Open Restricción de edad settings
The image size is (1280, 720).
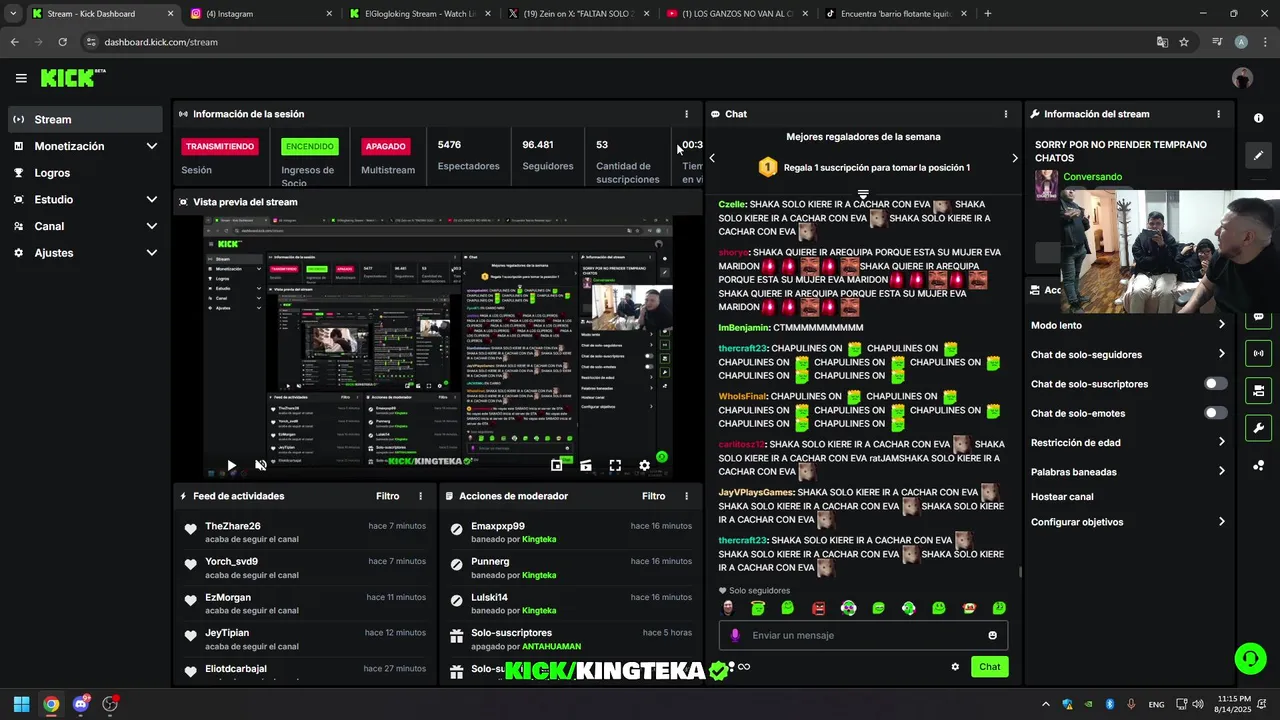(x=1128, y=442)
